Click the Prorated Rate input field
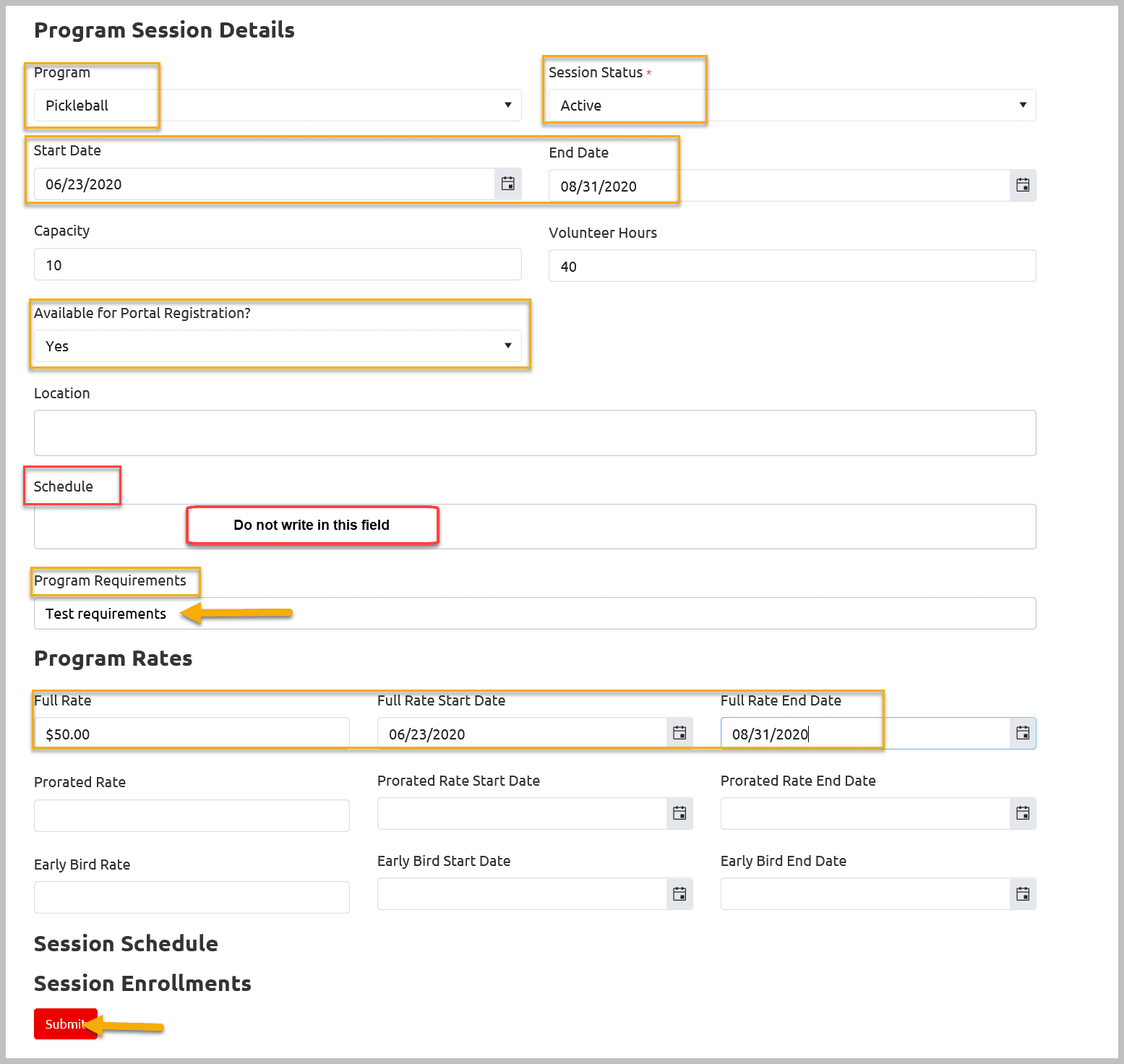Image resolution: width=1124 pixels, height=1064 pixels. (192, 816)
